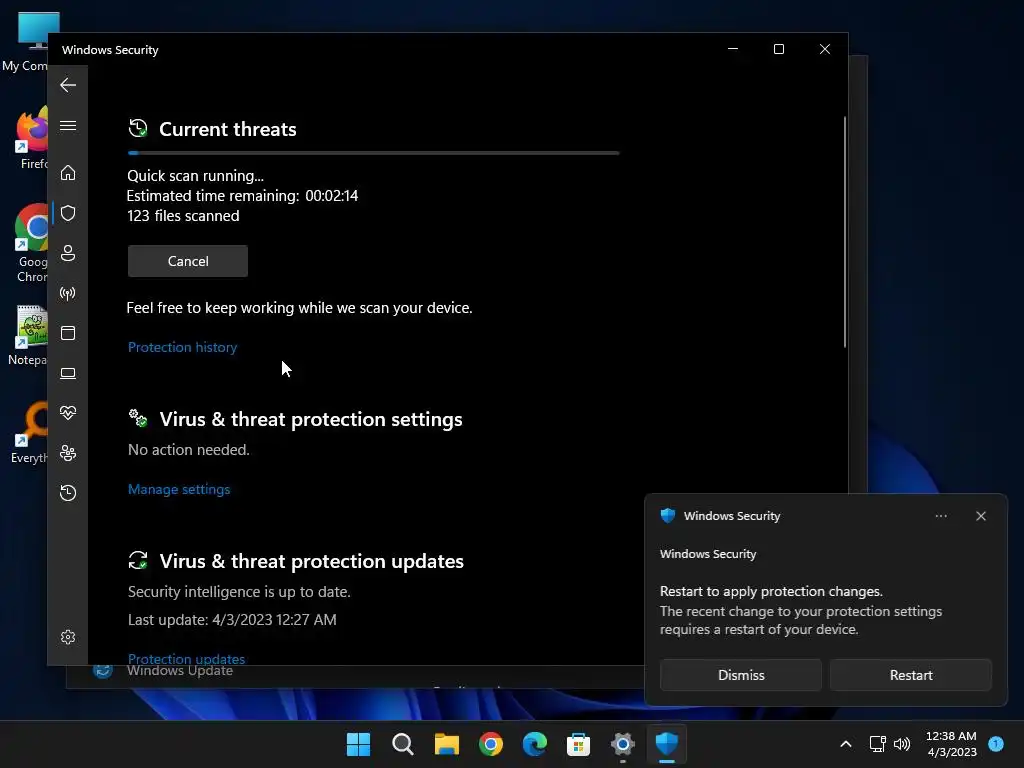Minimize the Windows Security window
The image size is (1024, 768).
(x=733, y=49)
